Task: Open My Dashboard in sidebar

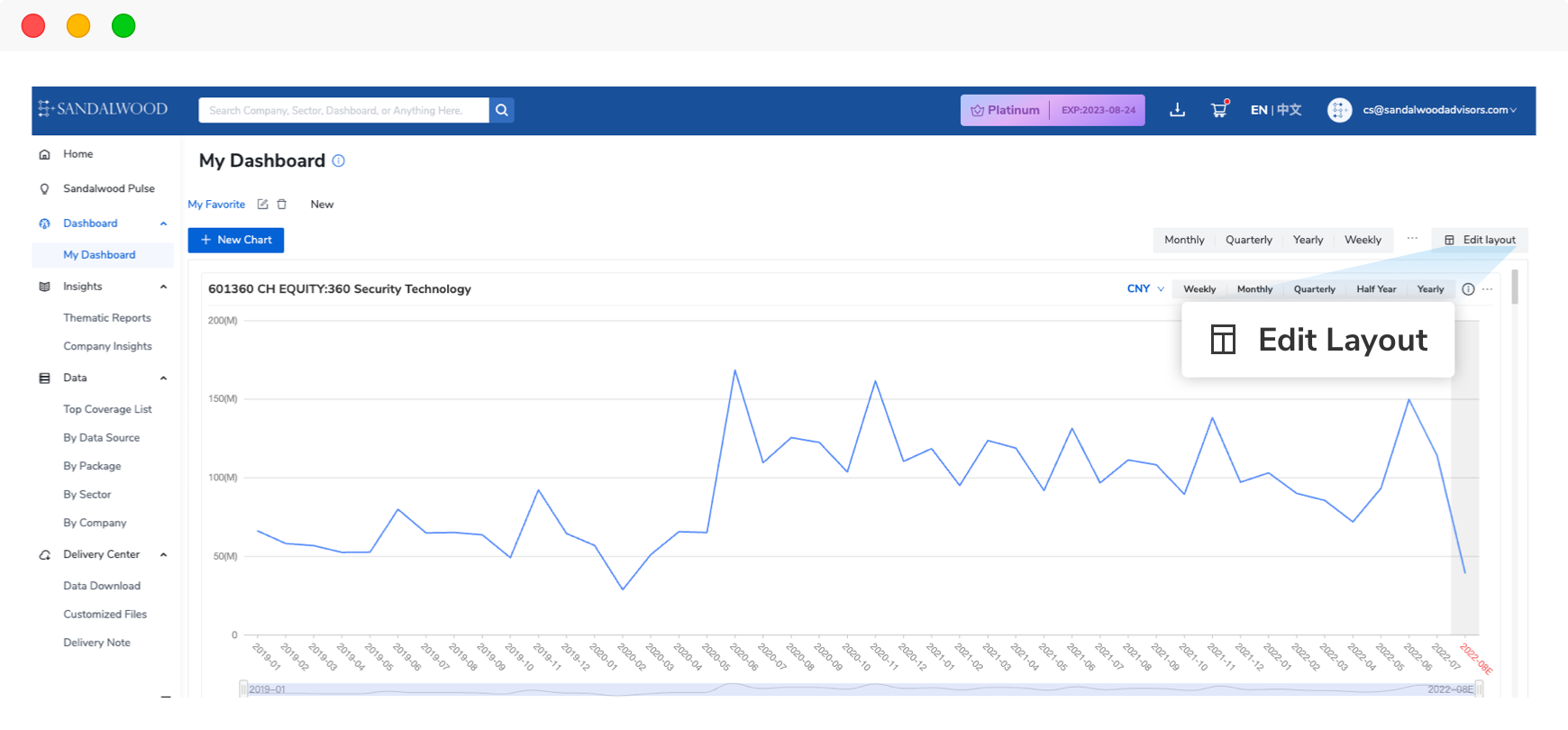Action: click(x=103, y=255)
